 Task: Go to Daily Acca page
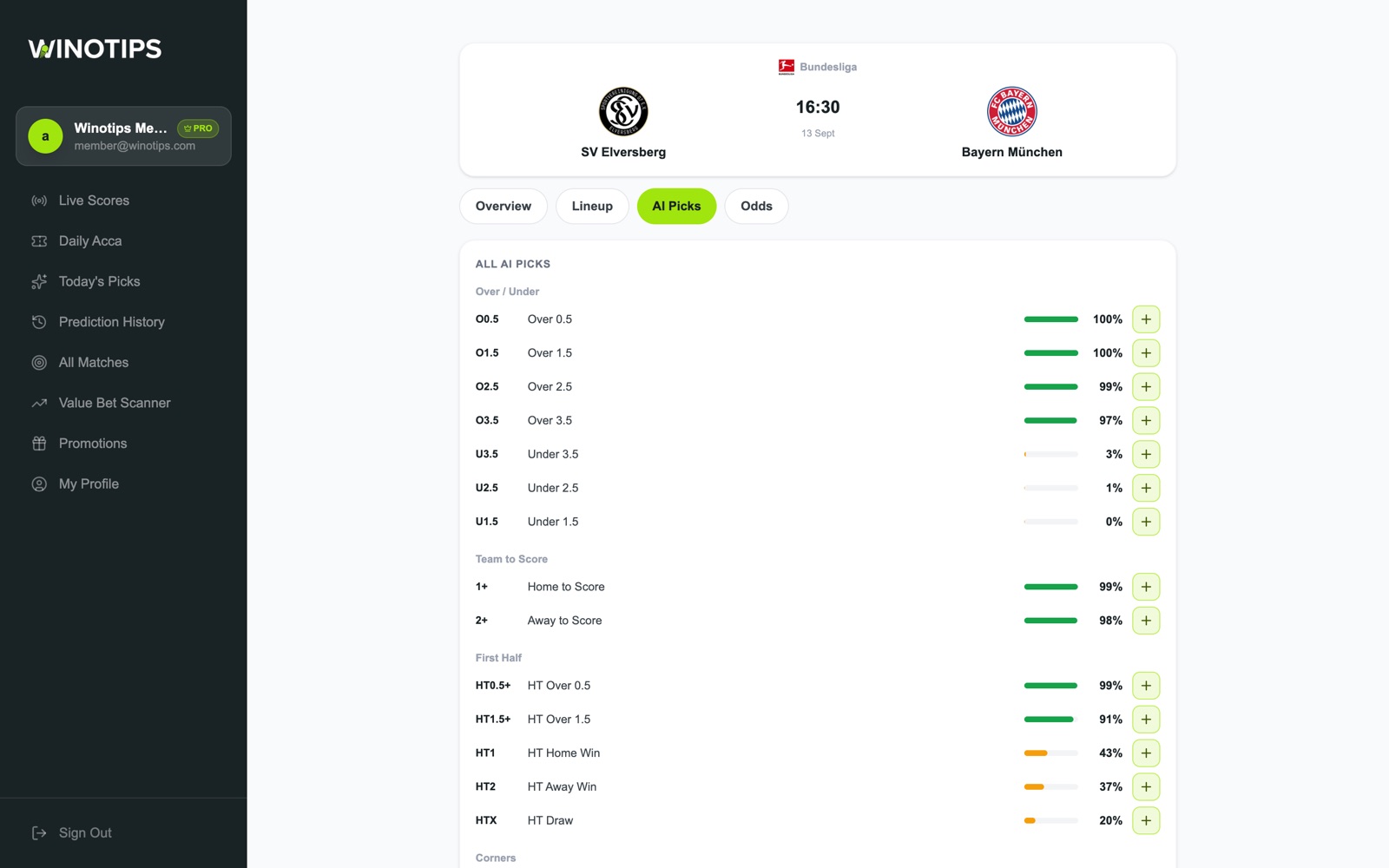(x=123, y=241)
